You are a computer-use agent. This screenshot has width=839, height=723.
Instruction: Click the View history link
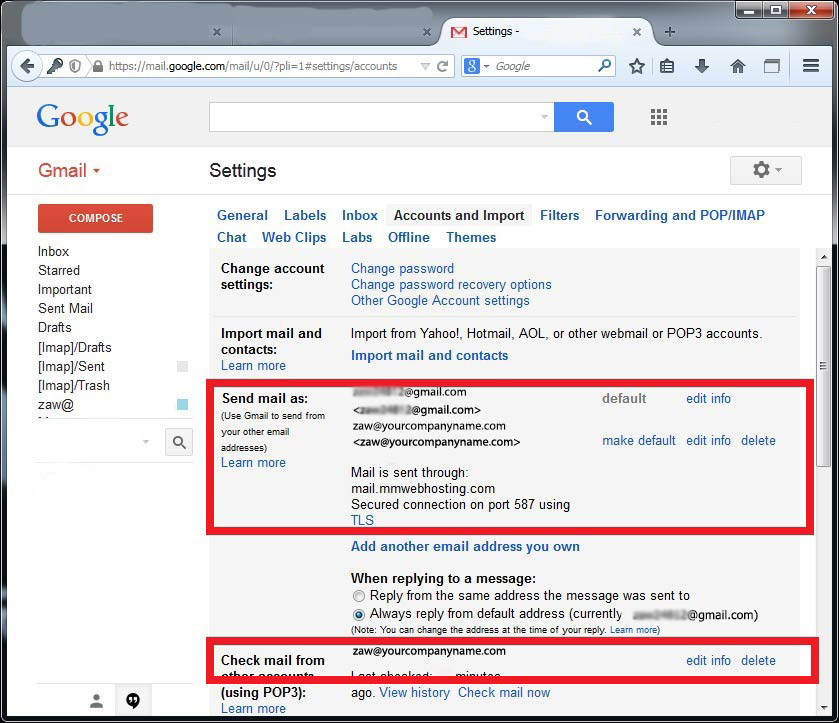(415, 692)
